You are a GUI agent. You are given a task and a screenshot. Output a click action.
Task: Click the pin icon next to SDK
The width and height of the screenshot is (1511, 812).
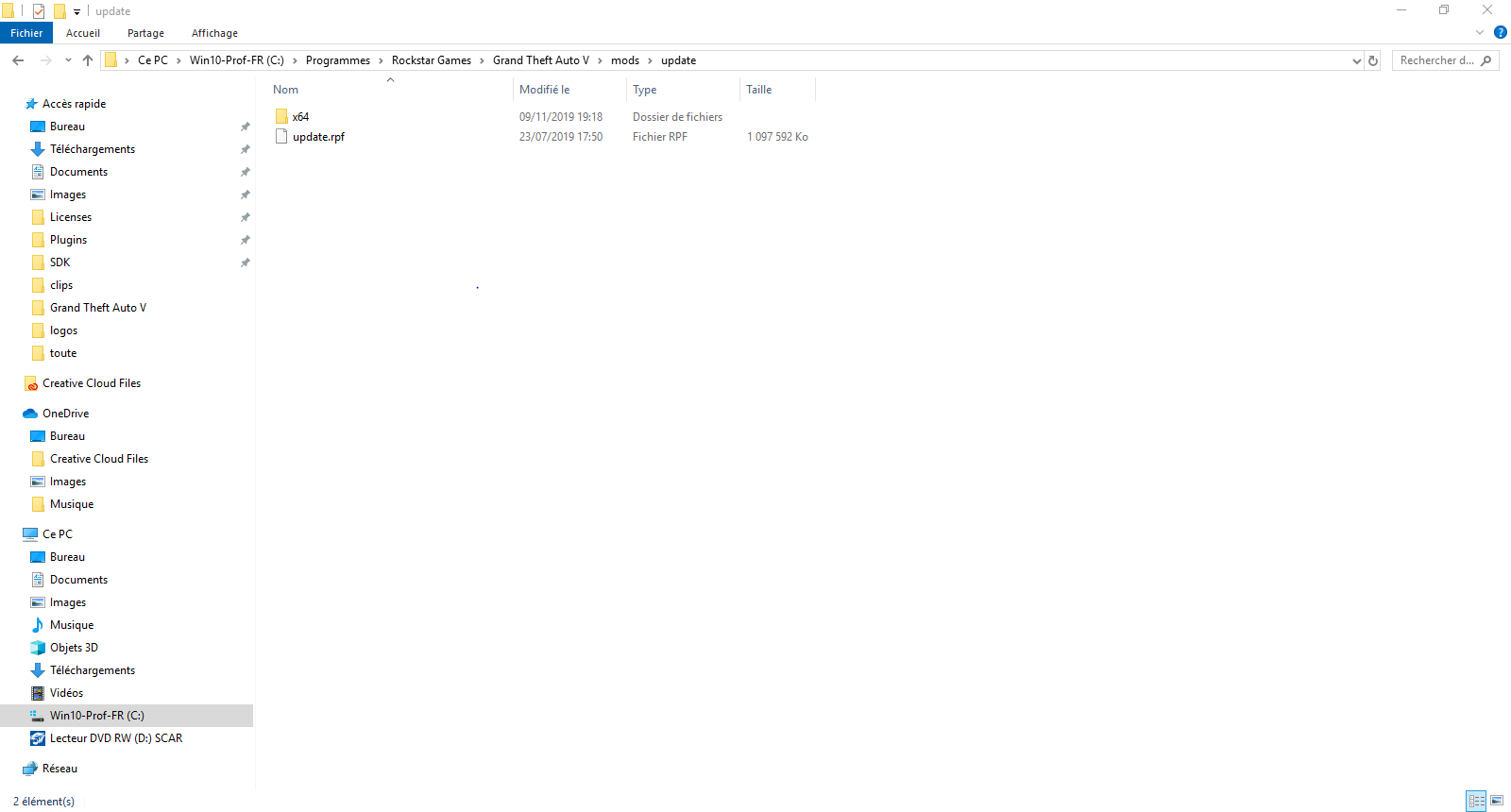(x=246, y=262)
